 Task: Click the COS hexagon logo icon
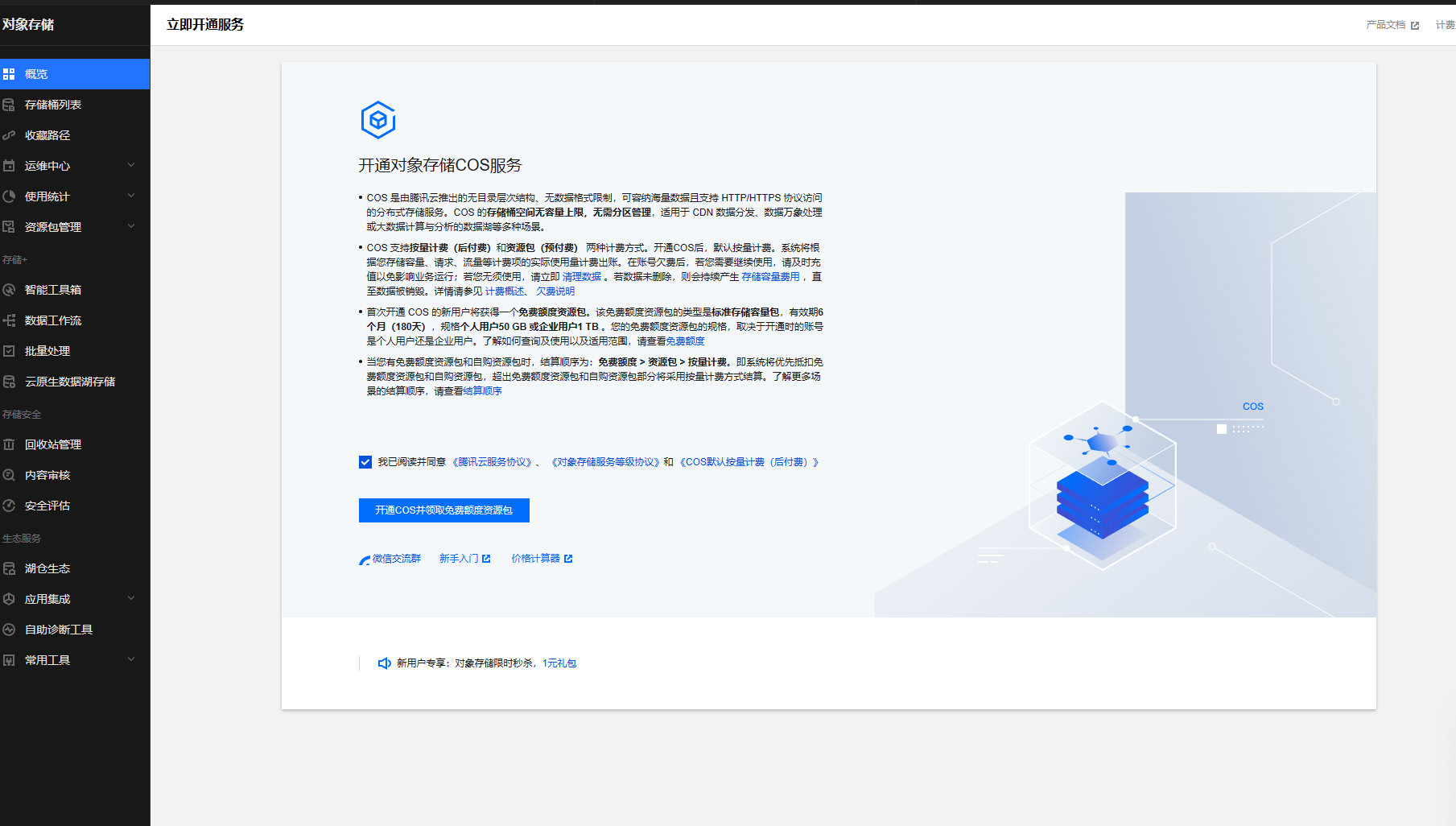tap(377, 120)
